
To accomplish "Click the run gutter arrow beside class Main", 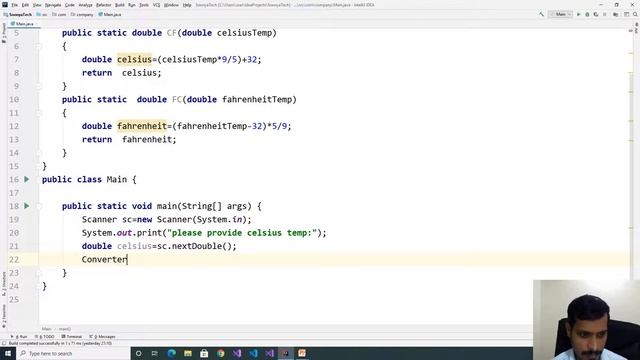I will tap(27, 179).
